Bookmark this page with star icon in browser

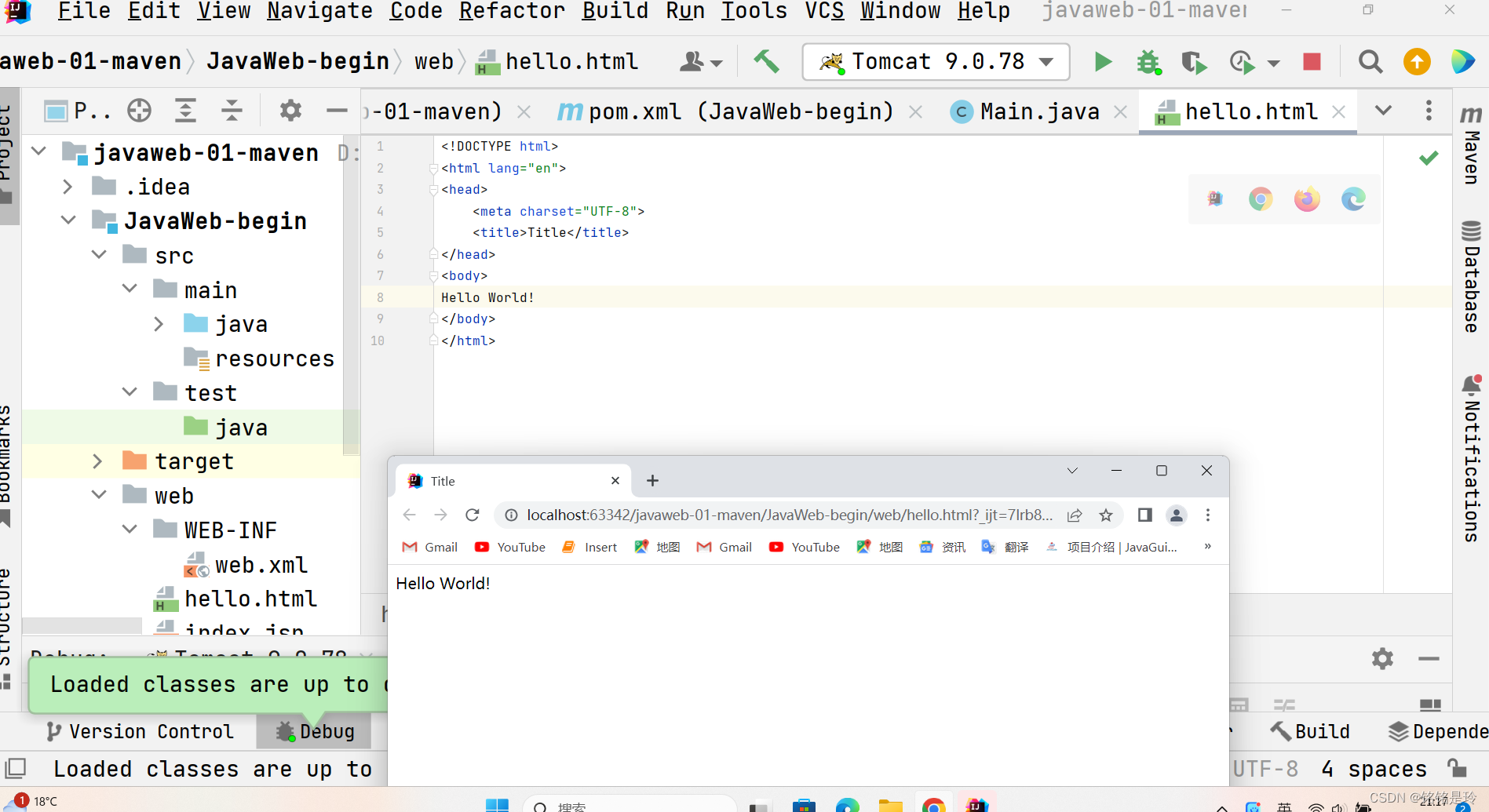pos(1106,515)
